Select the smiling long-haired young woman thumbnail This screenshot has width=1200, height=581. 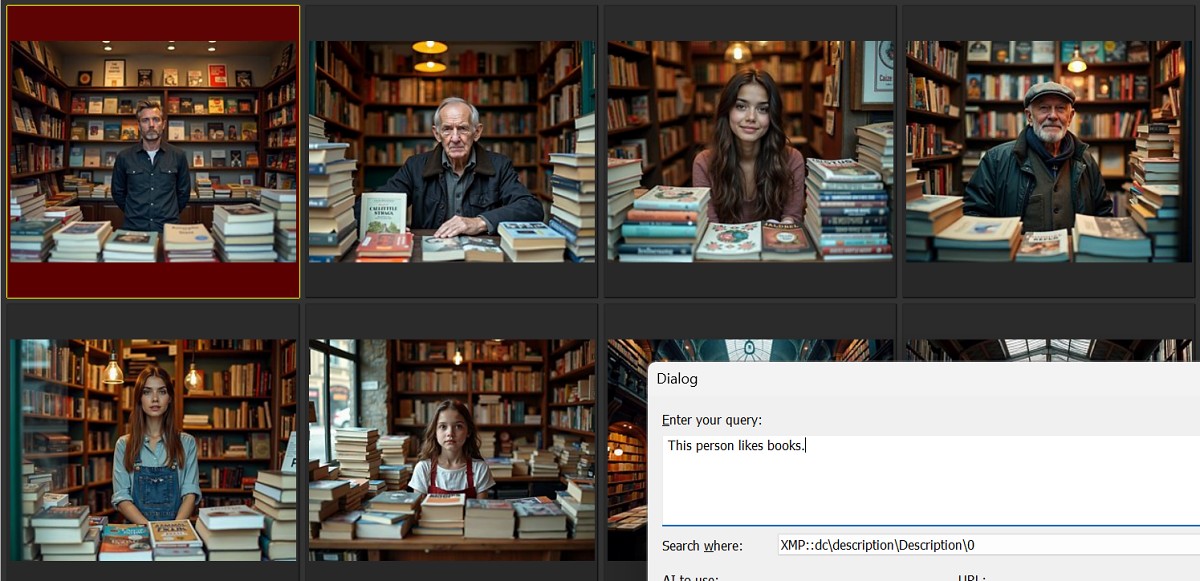pos(748,152)
